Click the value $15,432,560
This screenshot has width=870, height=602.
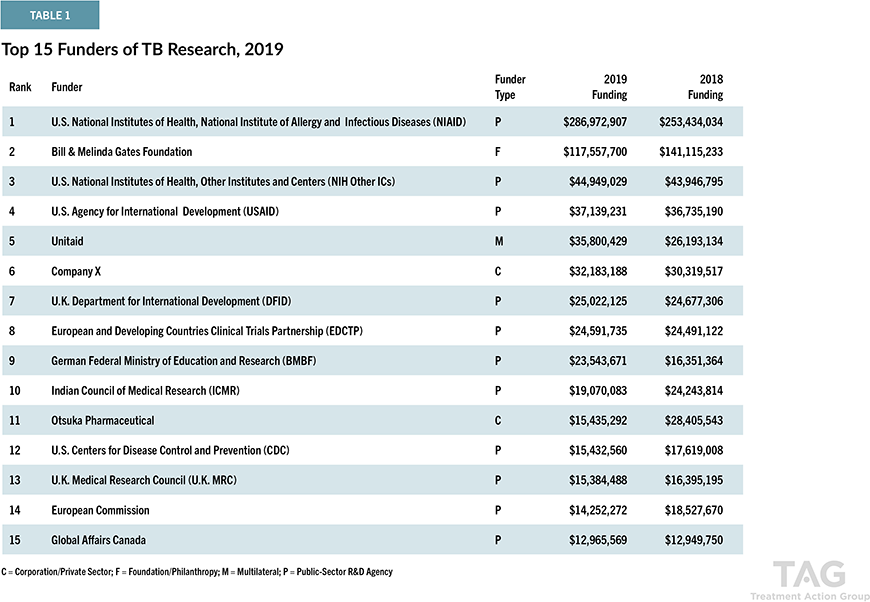tap(598, 451)
